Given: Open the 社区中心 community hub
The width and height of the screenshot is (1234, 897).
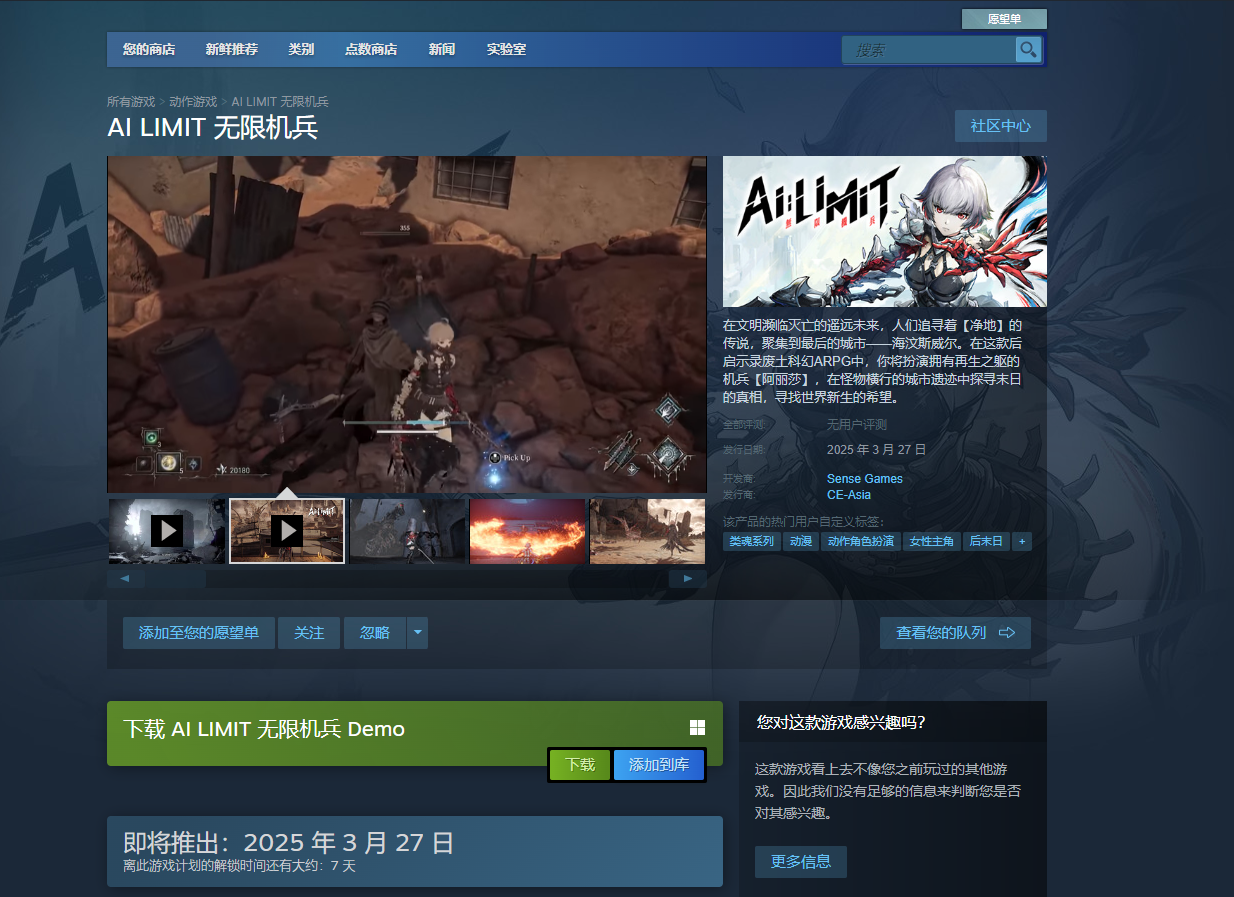Looking at the screenshot, I should click(1001, 126).
